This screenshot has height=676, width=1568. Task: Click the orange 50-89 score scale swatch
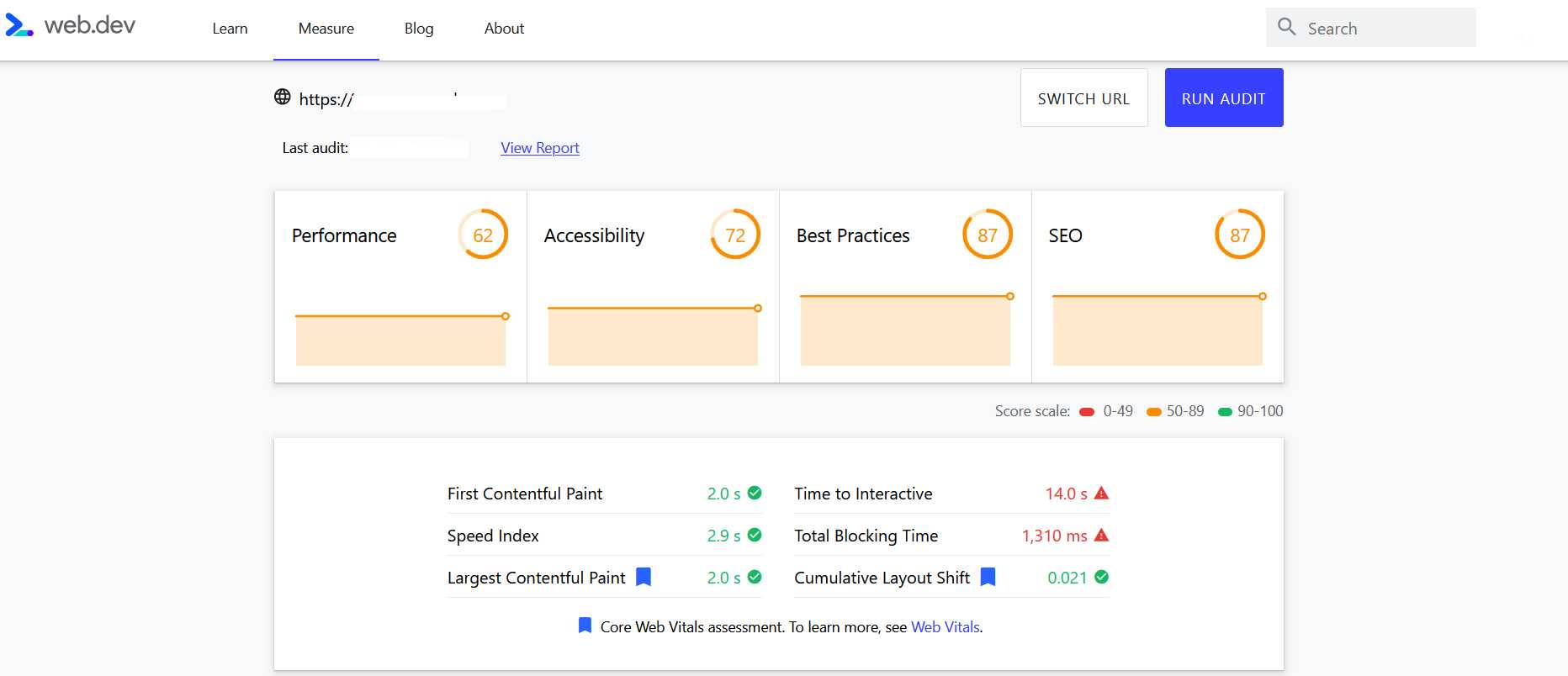(x=1154, y=411)
